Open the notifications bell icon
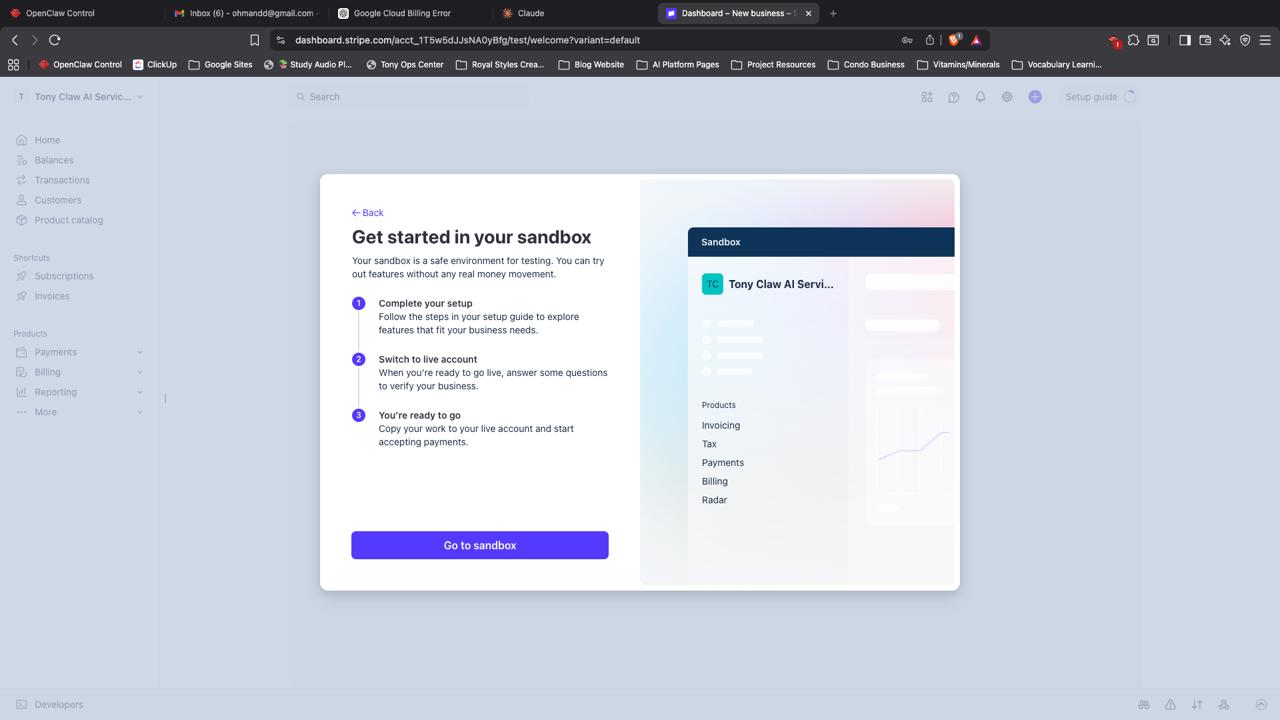1280x720 pixels. tap(980, 97)
